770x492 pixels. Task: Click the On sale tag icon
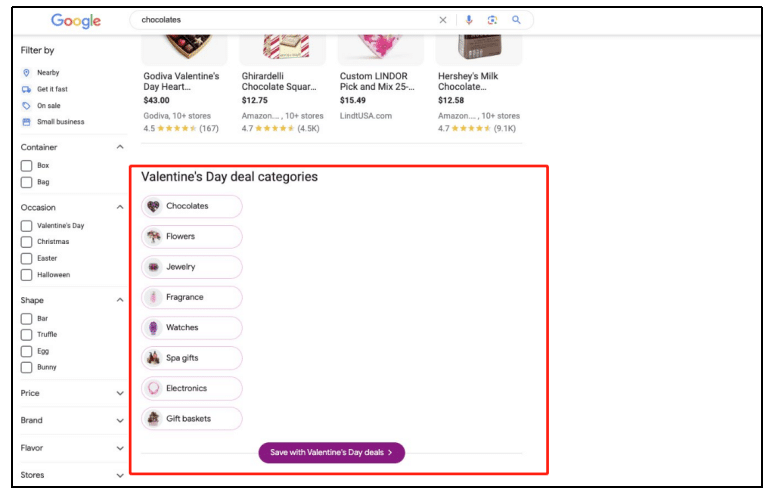click(26, 106)
